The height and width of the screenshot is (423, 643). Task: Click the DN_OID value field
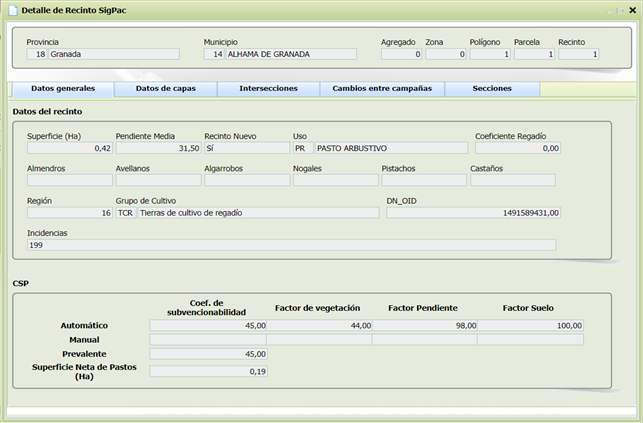(x=473, y=213)
